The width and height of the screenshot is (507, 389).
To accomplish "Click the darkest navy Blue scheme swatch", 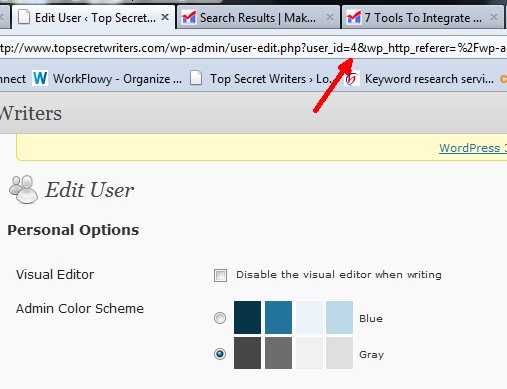I will (247, 317).
